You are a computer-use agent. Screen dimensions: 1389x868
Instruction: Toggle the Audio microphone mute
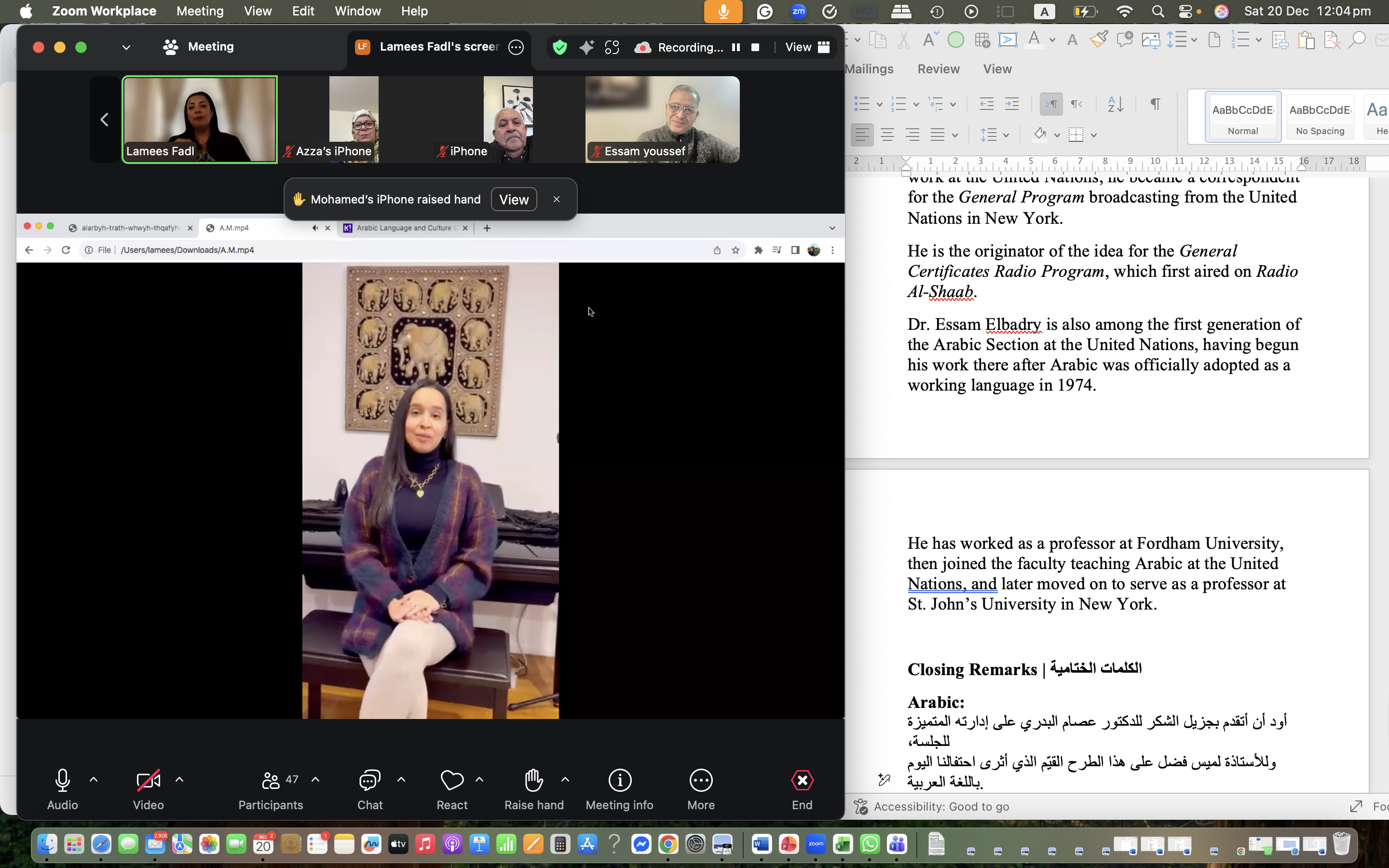[62, 780]
